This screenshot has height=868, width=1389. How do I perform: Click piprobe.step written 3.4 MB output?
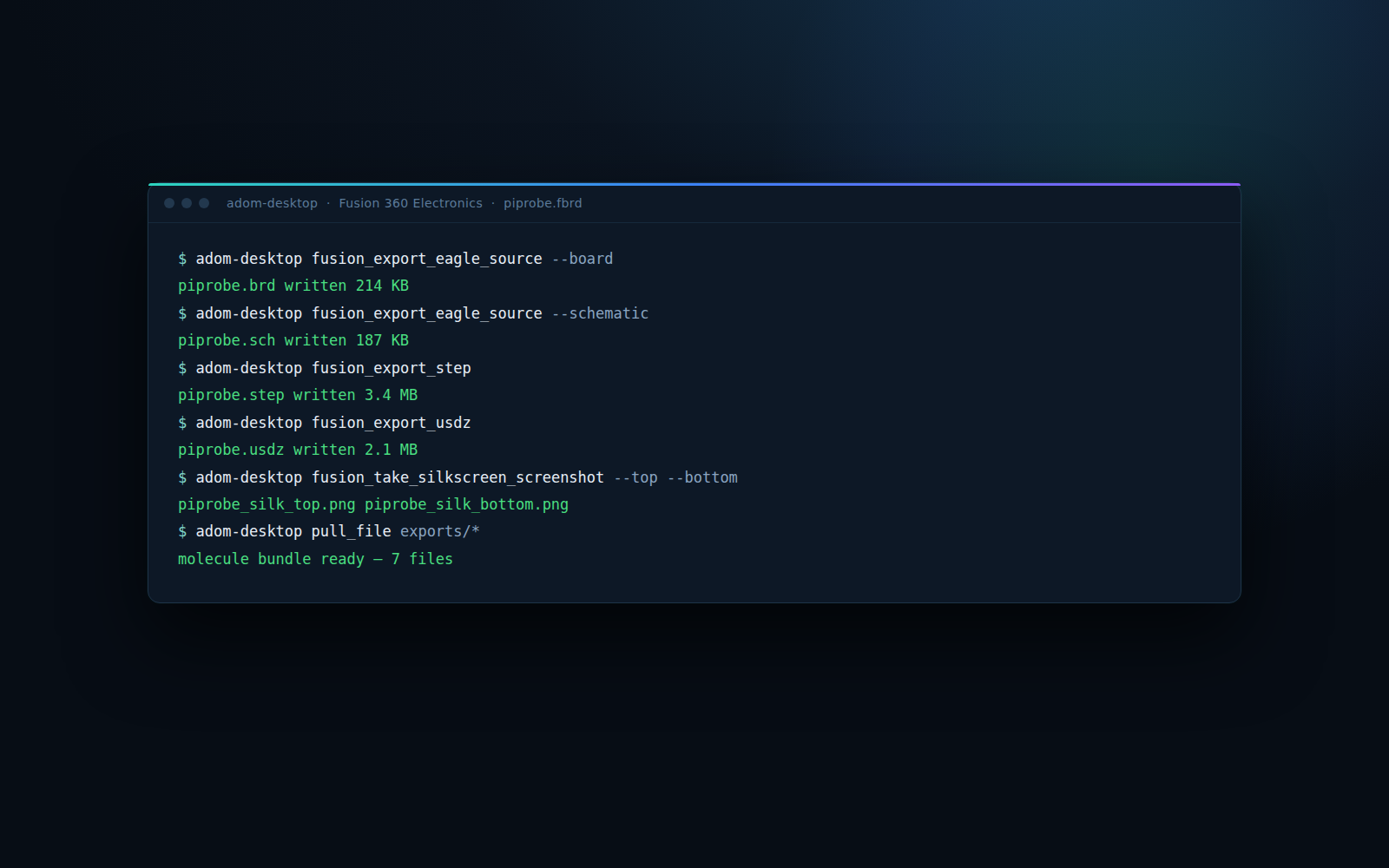298,395
